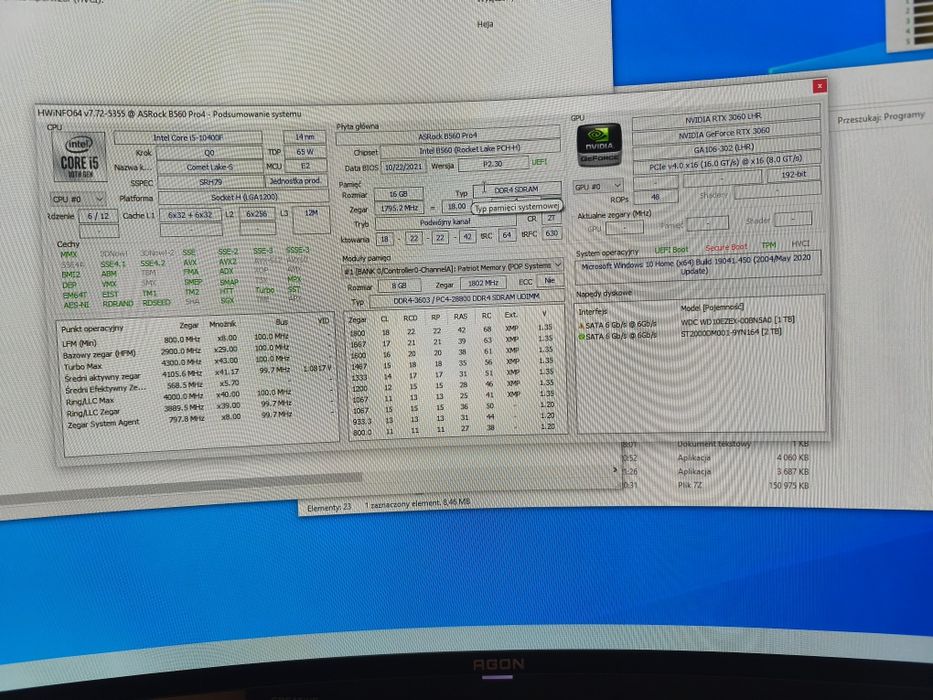Click the 'SRH79' SSPEC value

click(x=211, y=182)
